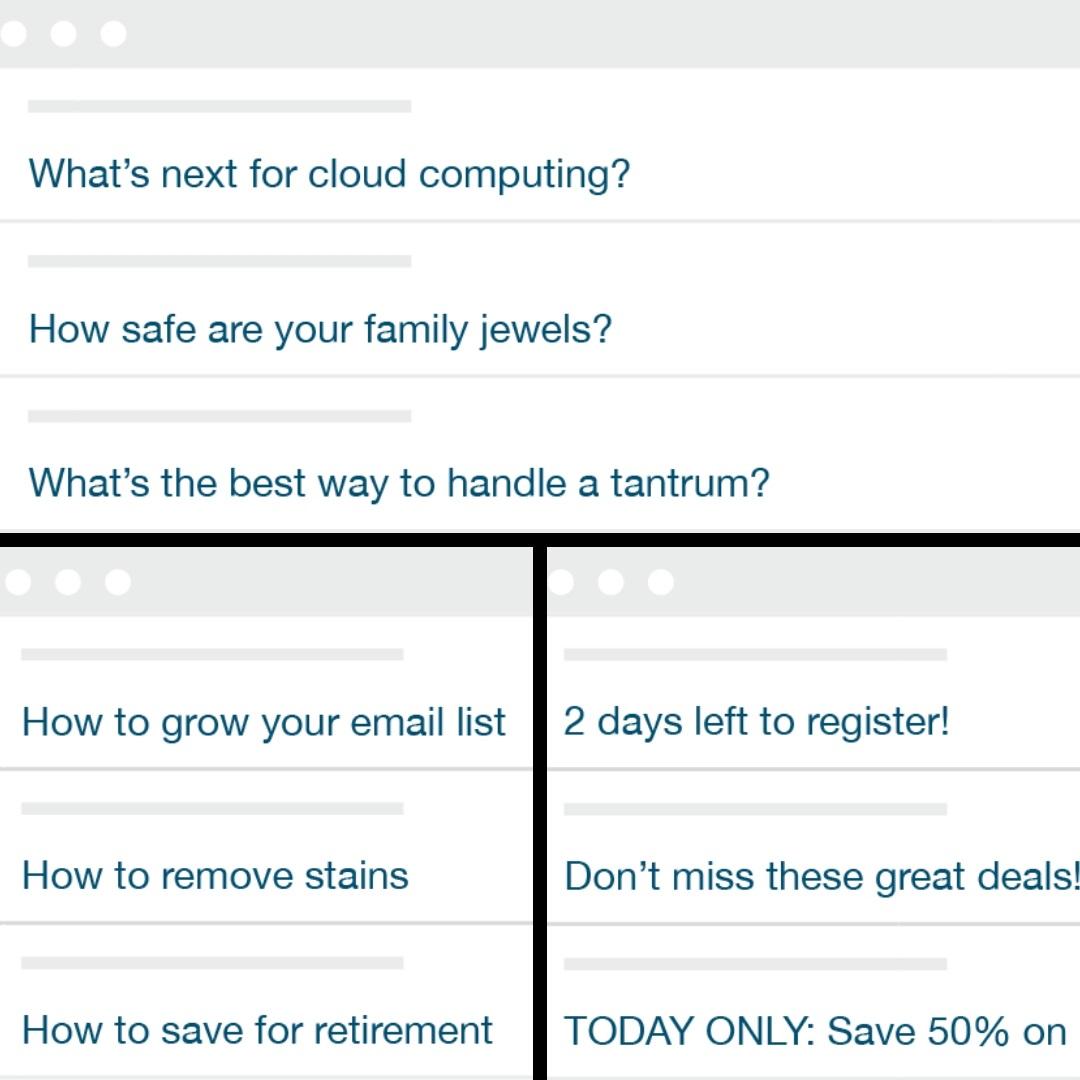The width and height of the screenshot is (1080, 1080).
Task: Click the leftmost dot in the top window's title bar
Action: [x=13, y=34]
